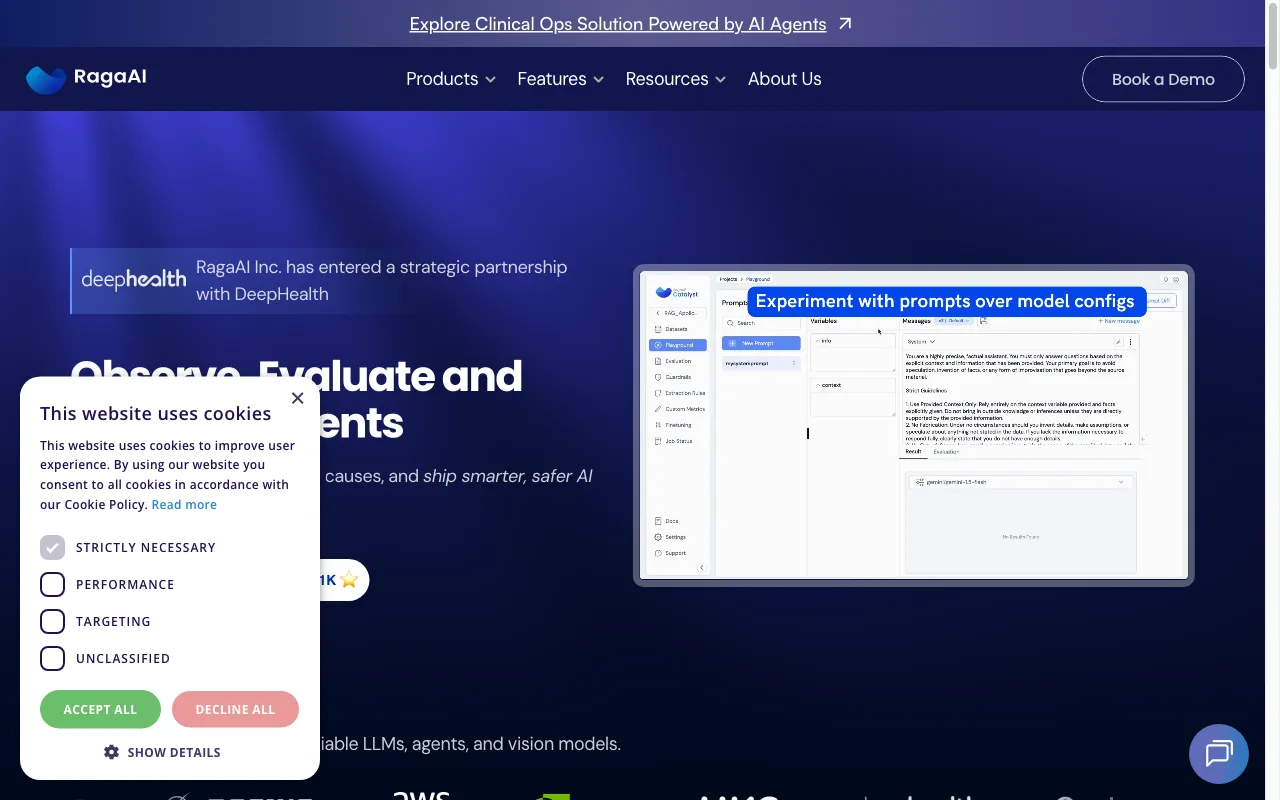The width and height of the screenshot is (1280, 800).
Task: Collapse the demo sidebar with the chevron
Action: pyautogui.click(x=702, y=568)
